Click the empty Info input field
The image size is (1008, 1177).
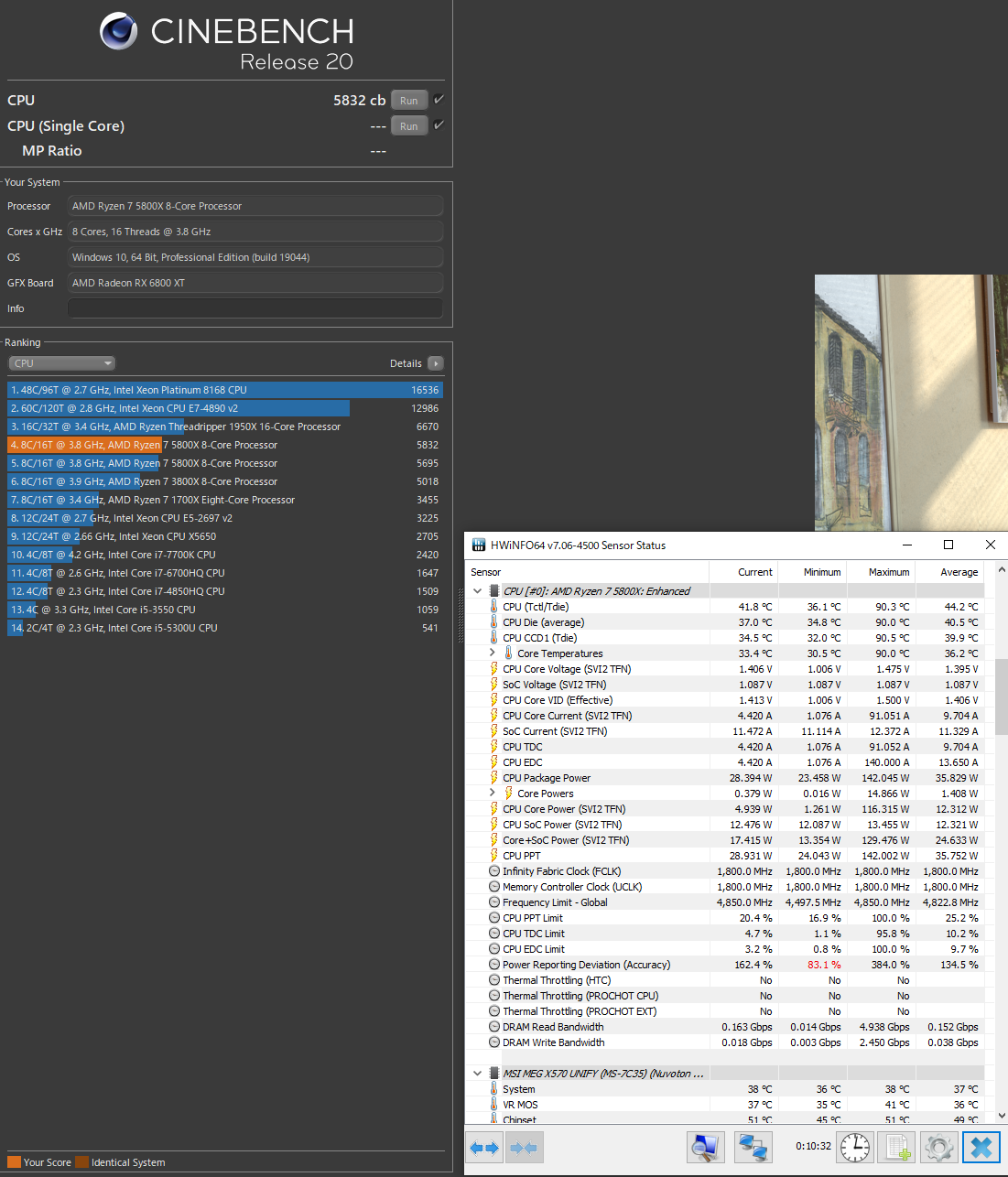(x=255, y=308)
